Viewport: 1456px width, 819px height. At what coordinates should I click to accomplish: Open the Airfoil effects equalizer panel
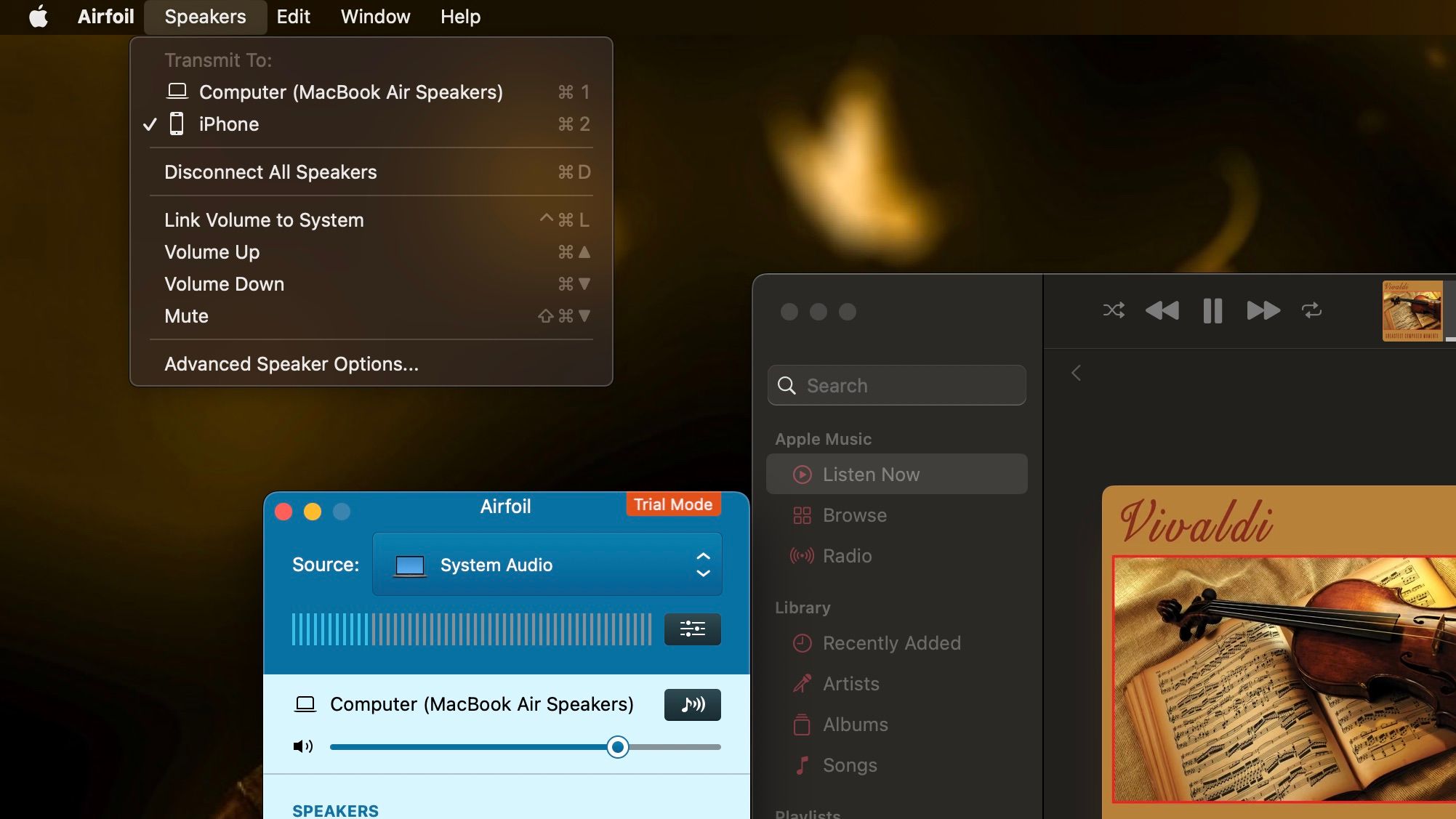tap(691, 629)
